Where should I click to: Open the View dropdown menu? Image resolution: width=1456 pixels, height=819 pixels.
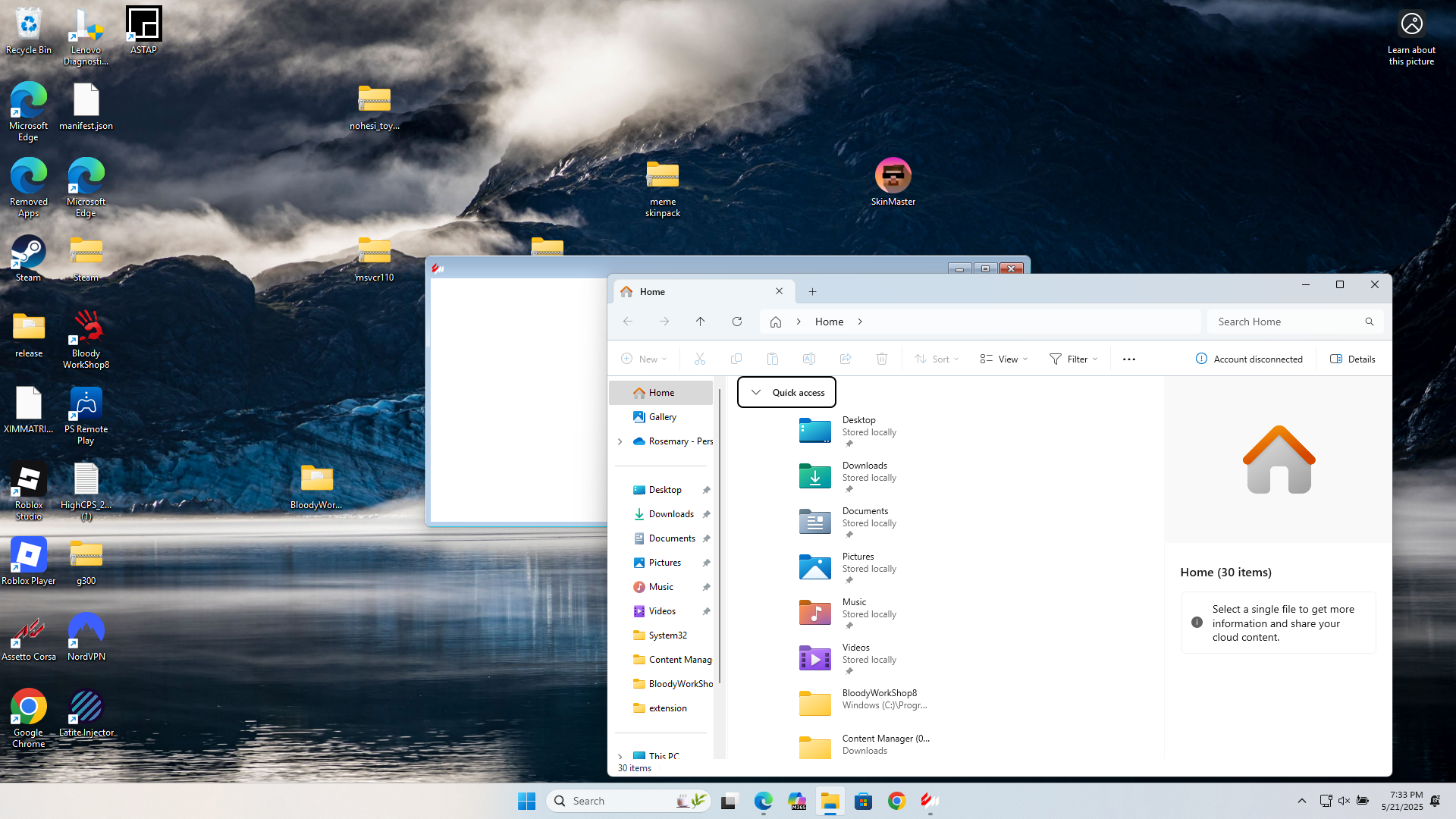tap(1003, 359)
